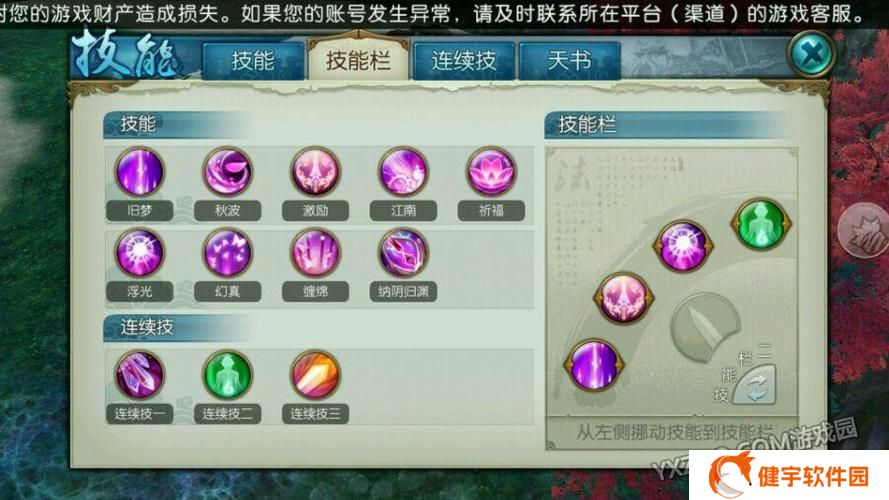
Task: Tap the 激励 skill in skill list
Action: (315, 171)
